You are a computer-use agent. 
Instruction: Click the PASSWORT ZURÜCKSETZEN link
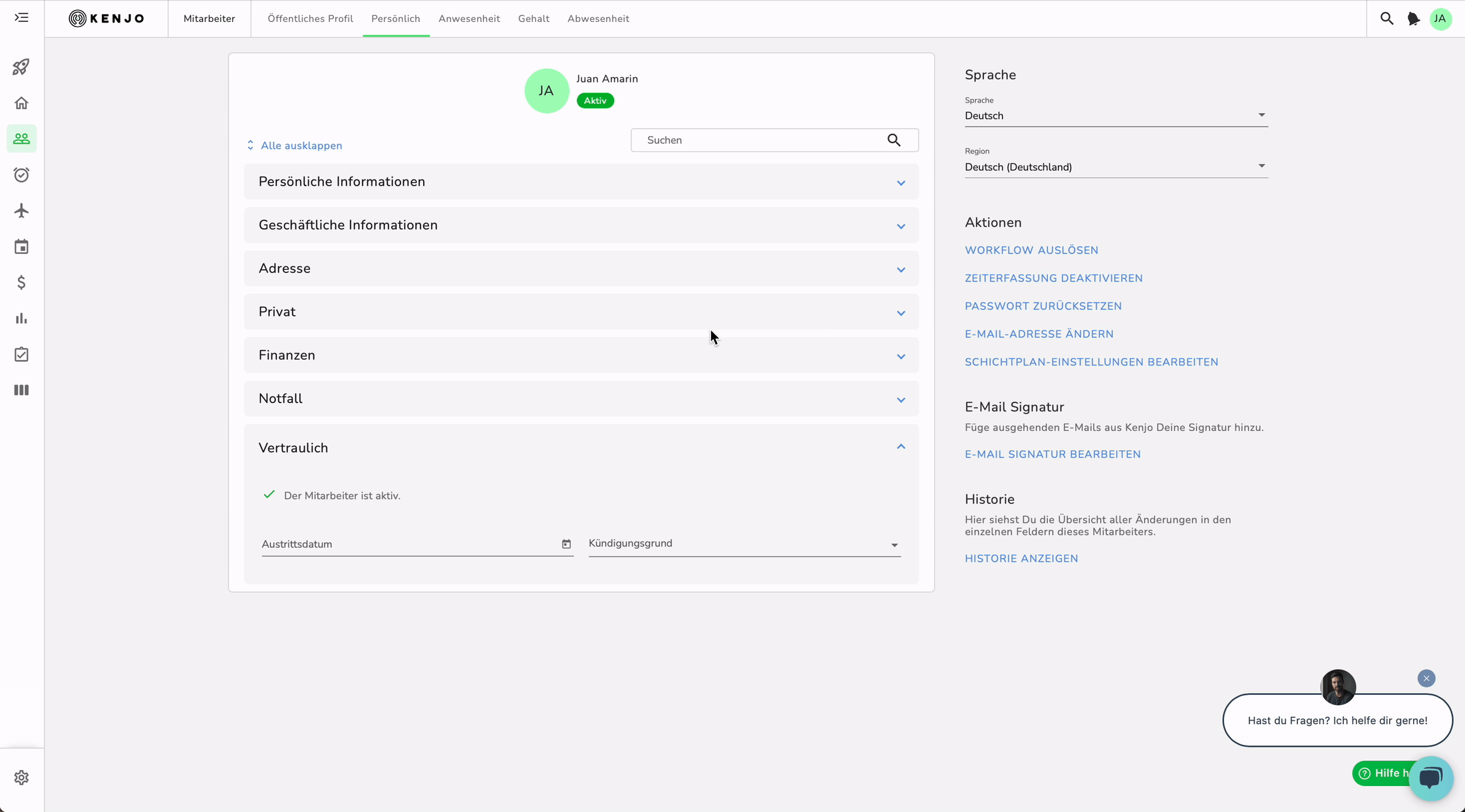[1043, 306]
